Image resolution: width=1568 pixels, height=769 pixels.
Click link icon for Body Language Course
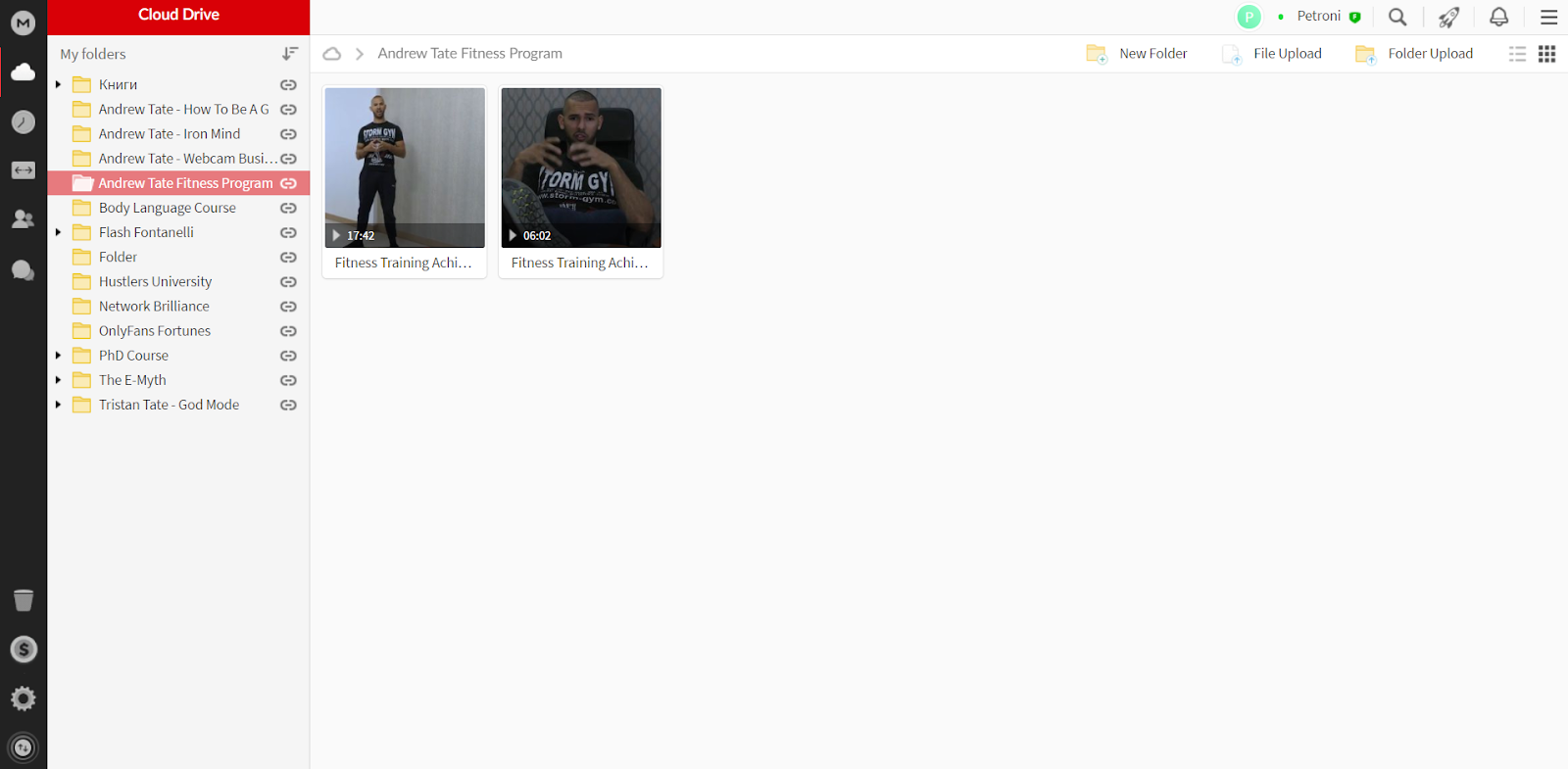point(288,208)
